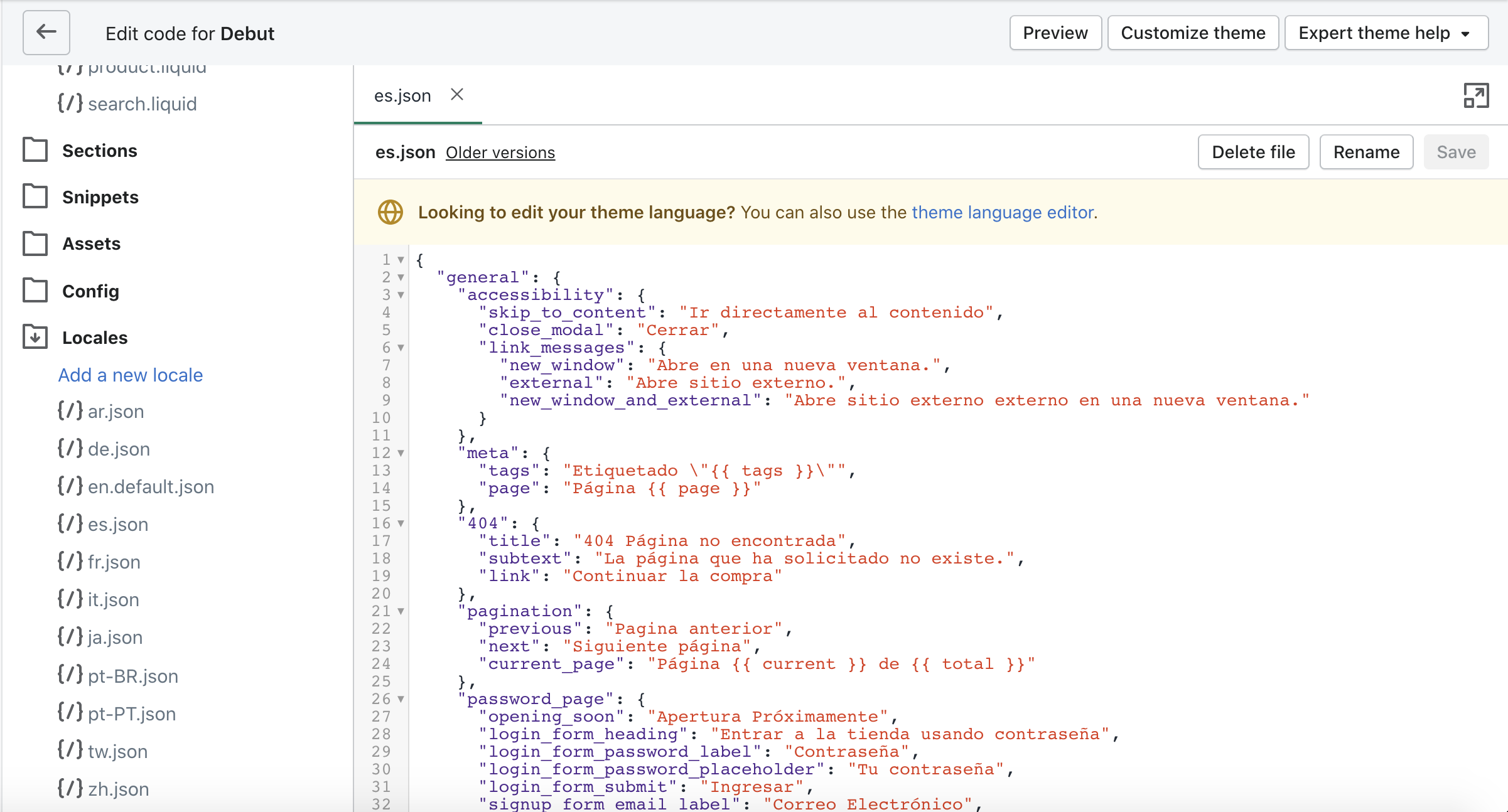Screen dimensions: 1508x812
Task: Fold the meta block at line 12
Action: [401, 453]
